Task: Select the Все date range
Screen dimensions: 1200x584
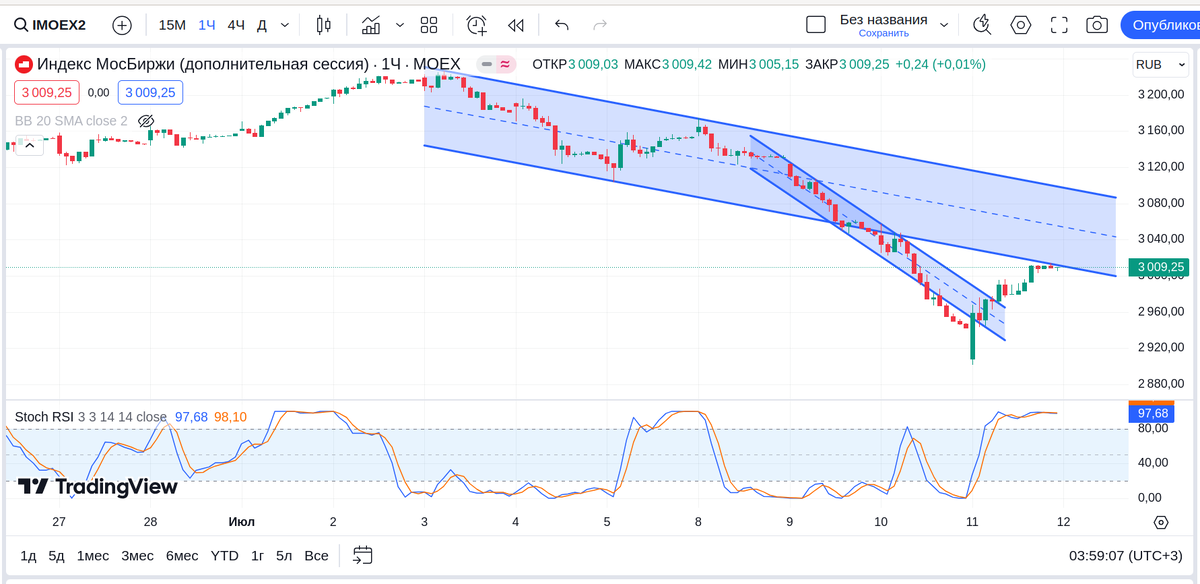Action: point(316,555)
